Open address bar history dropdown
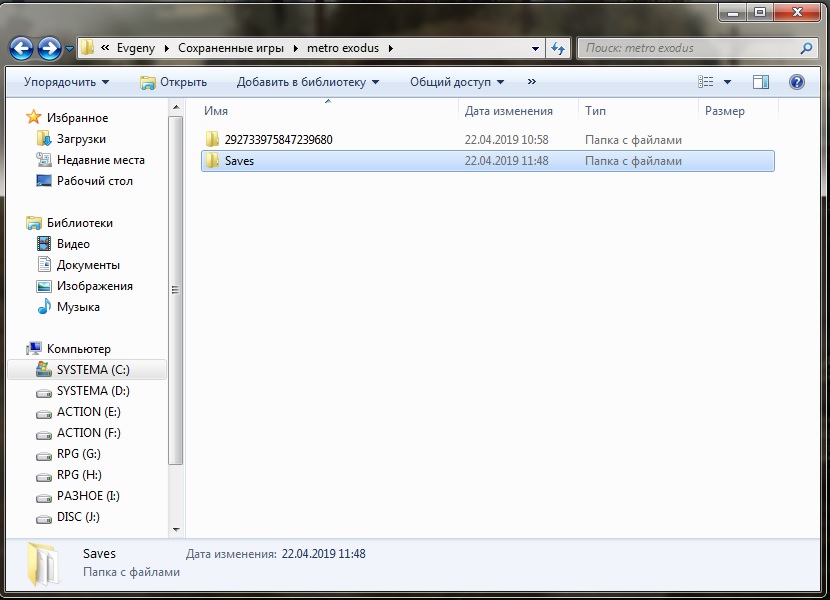The image size is (830, 600). 535,49
